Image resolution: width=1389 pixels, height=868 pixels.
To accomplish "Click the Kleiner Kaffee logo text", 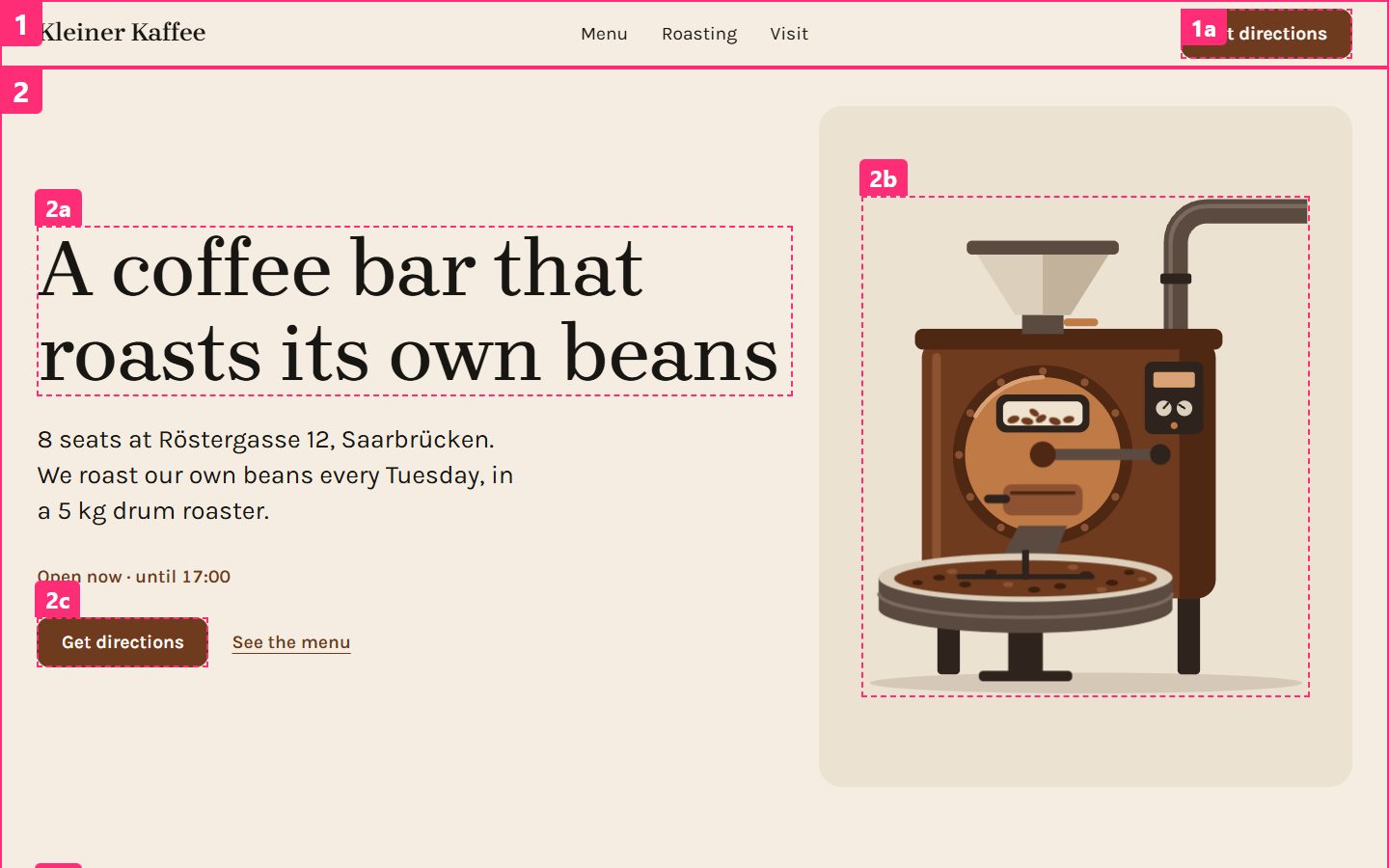I will coord(122,33).
